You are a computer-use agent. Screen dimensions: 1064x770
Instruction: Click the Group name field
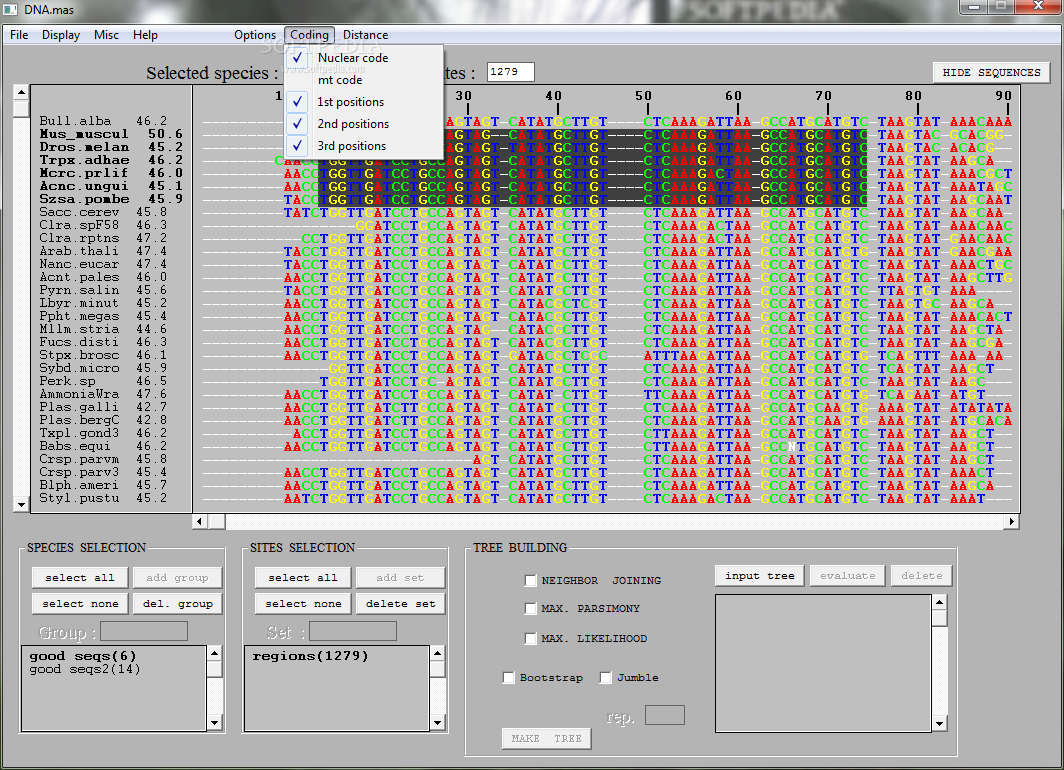click(x=144, y=632)
